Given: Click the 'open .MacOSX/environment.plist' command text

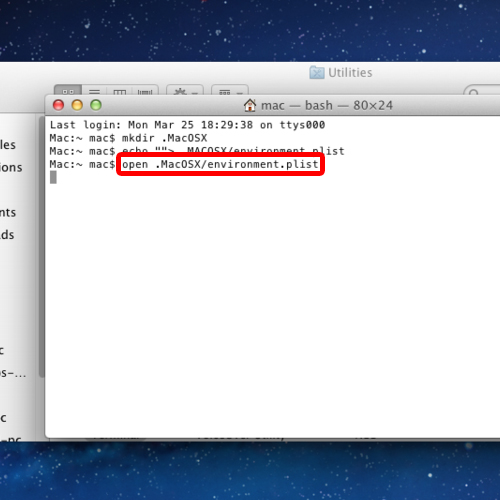Looking at the screenshot, I should [220, 164].
